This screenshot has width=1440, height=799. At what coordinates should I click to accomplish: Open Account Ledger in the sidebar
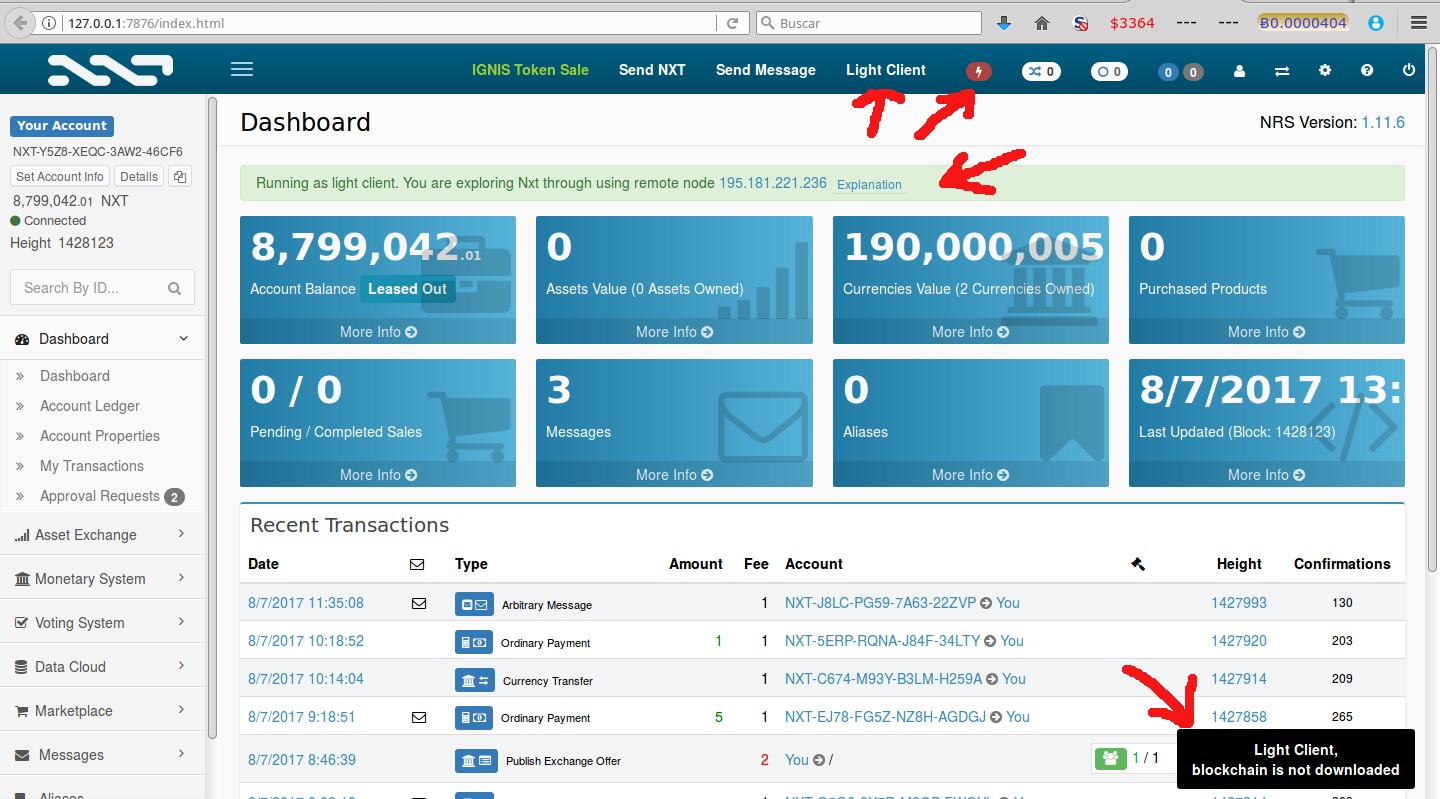[x=90, y=406]
